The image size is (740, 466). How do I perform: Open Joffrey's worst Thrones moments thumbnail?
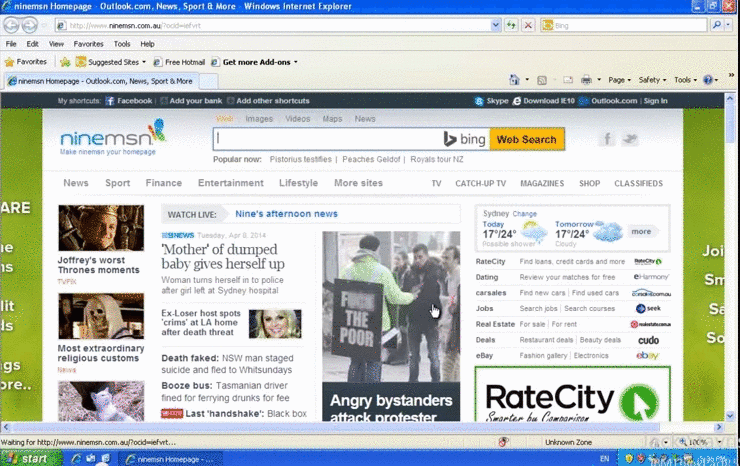(x=101, y=228)
